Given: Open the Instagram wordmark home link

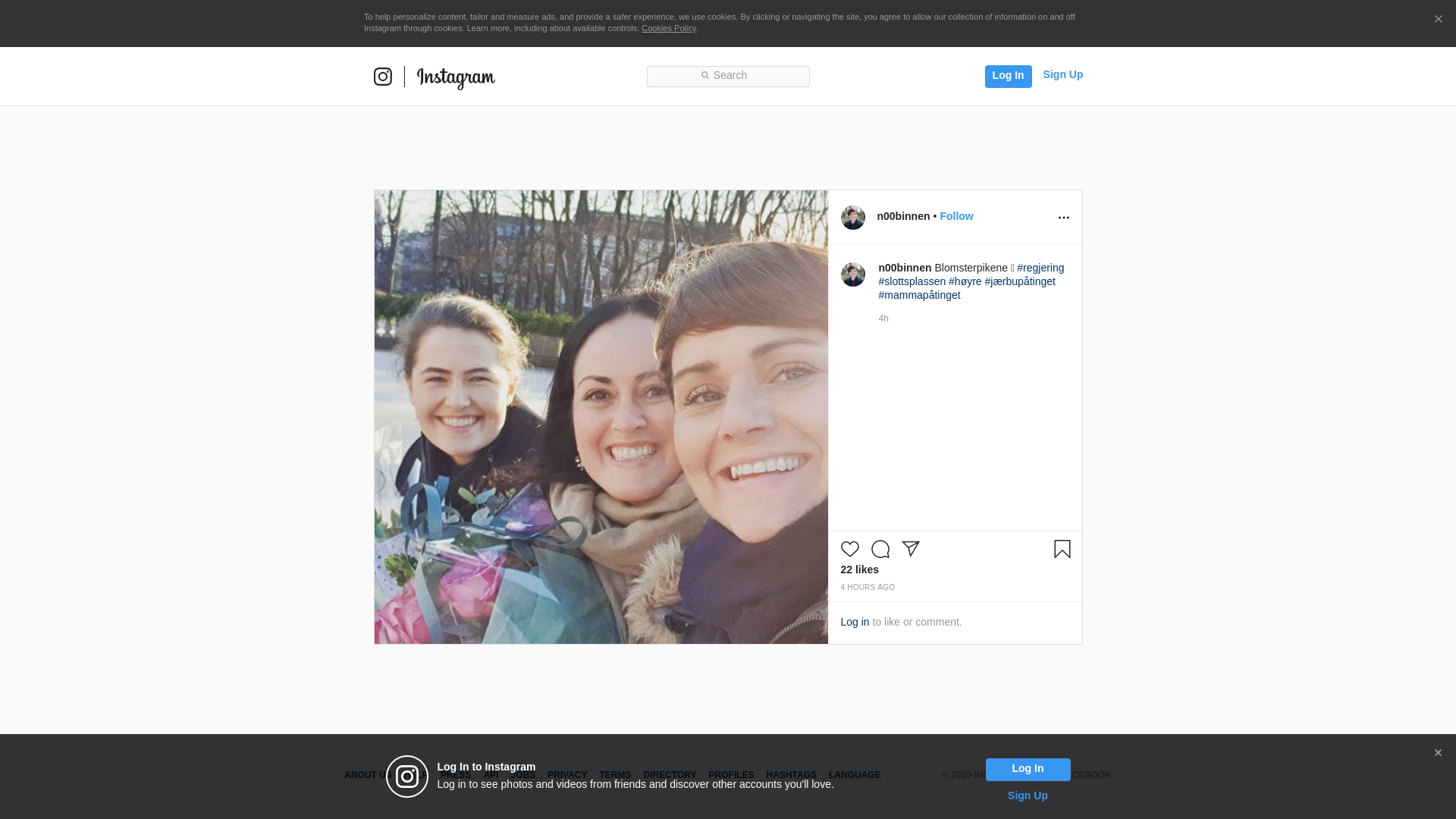Looking at the screenshot, I should (456, 78).
